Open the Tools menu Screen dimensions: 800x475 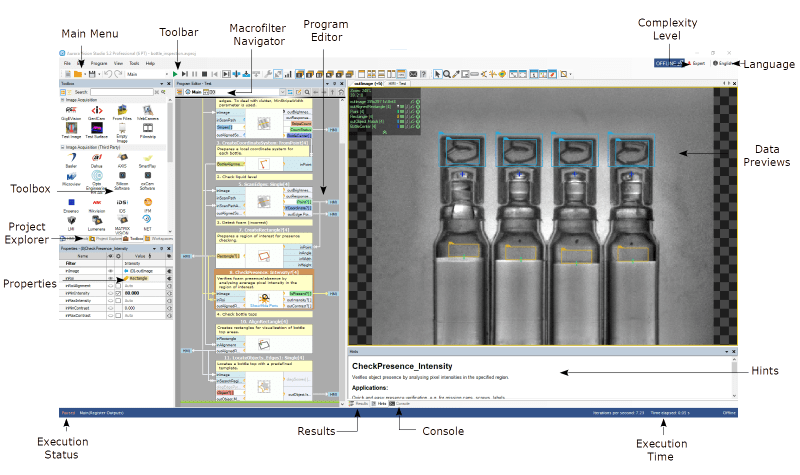coord(134,63)
